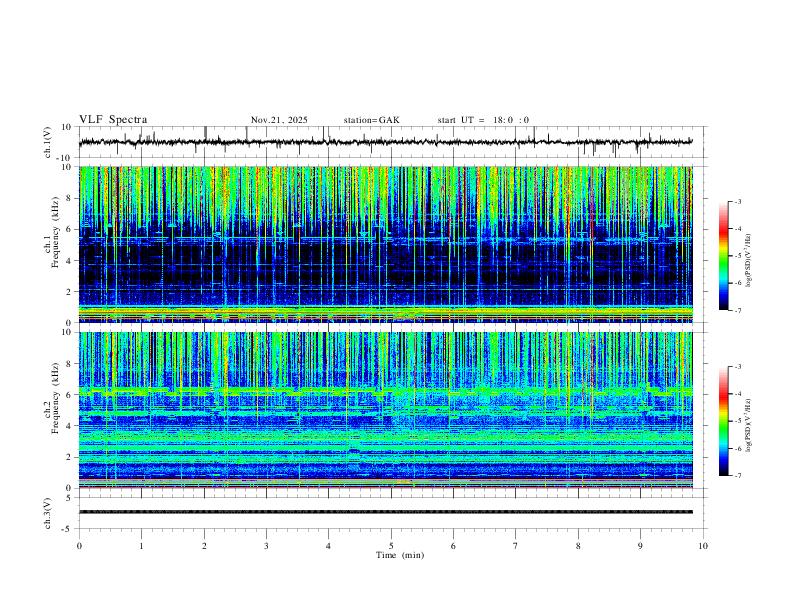The image size is (792, 612).
Task: Click the "start UT = 18: 0 : 0" text
Action: pos(483,120)
